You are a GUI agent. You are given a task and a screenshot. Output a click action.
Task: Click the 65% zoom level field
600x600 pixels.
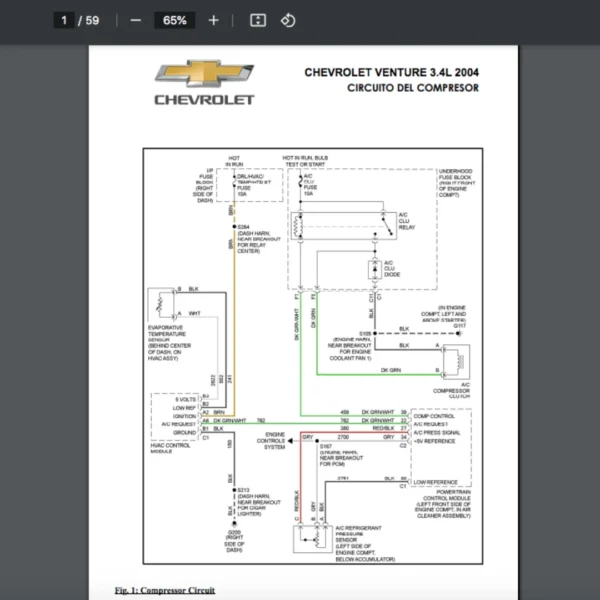[x=175, y=20]
